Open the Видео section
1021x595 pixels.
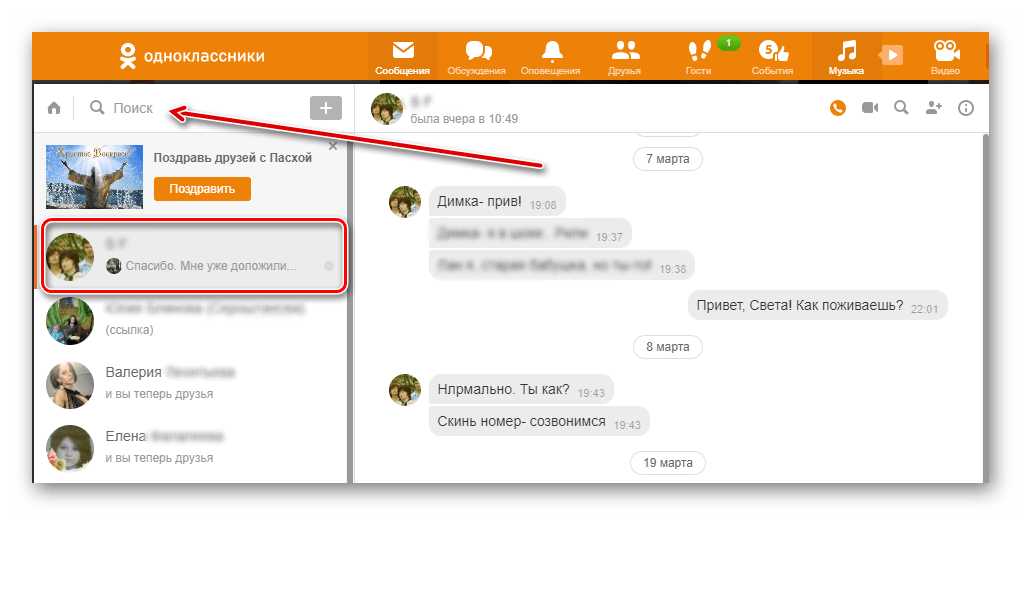click(945, 57)
